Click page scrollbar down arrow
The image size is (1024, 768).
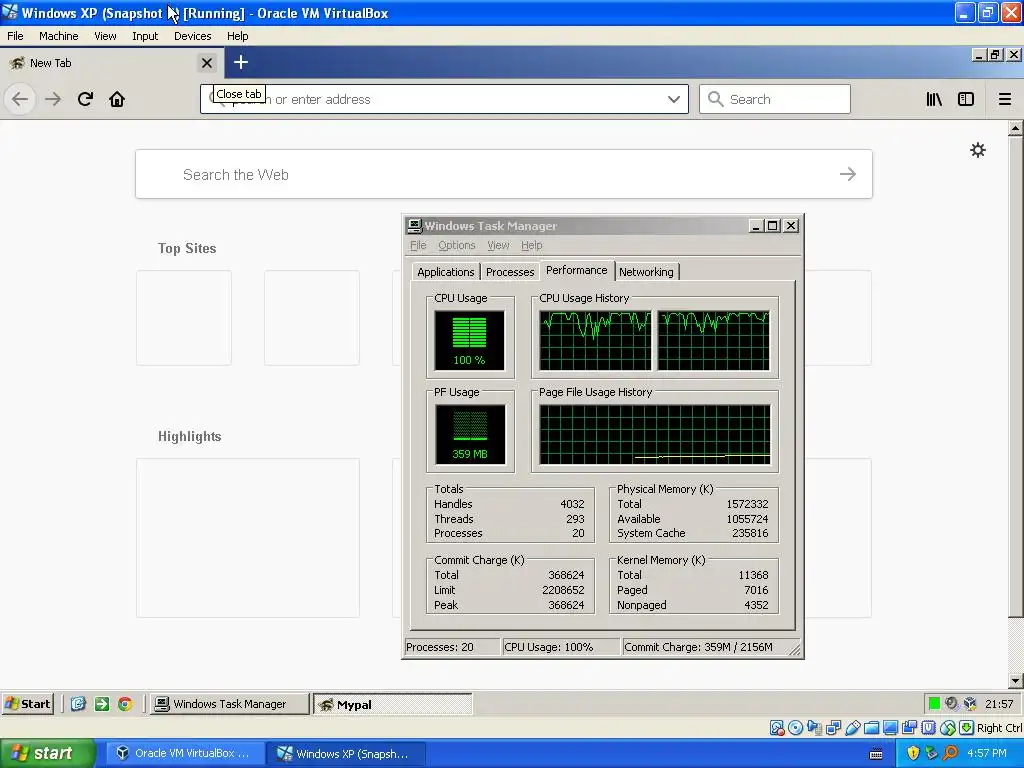pyautogui.click(x=1015, y=680)
